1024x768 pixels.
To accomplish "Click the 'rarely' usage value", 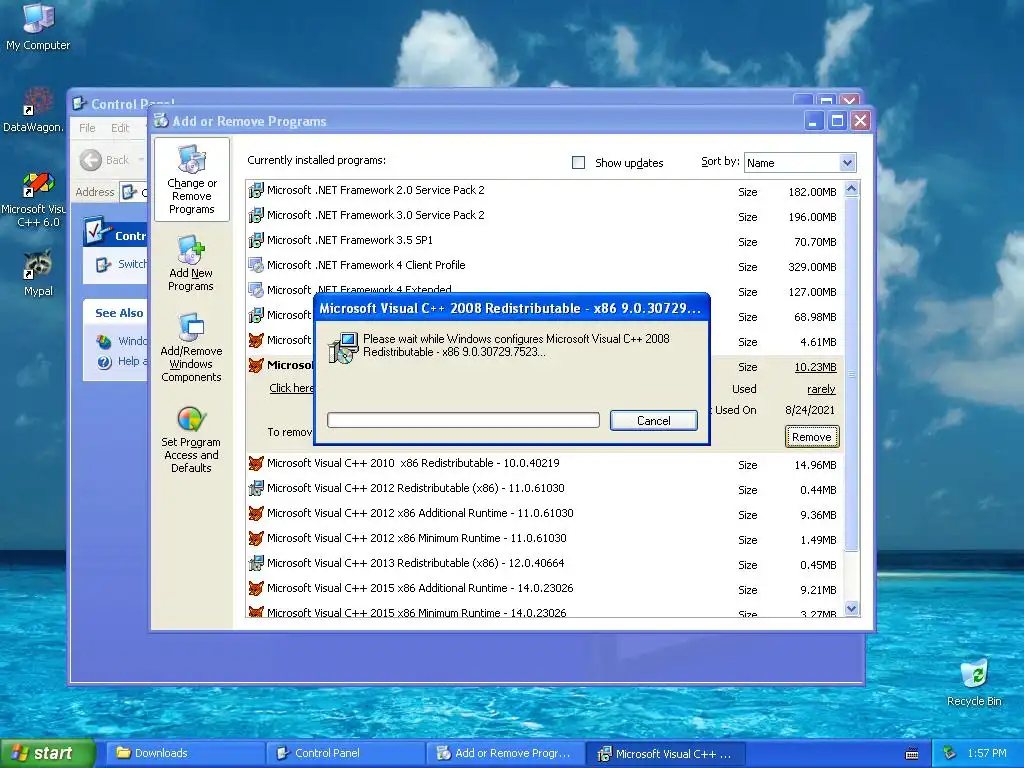I will 821,389.
